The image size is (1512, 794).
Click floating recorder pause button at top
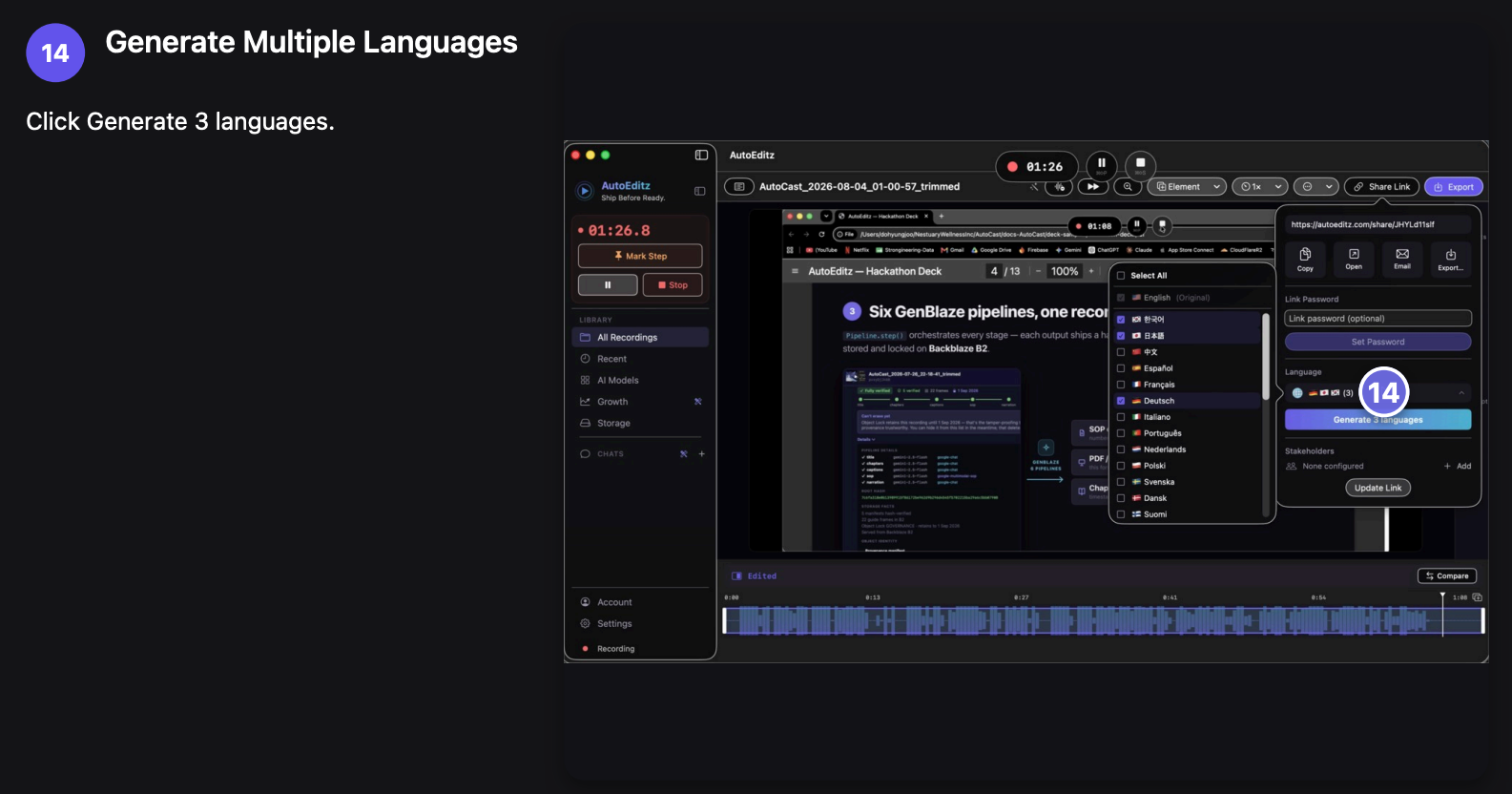coord(1102,165)
